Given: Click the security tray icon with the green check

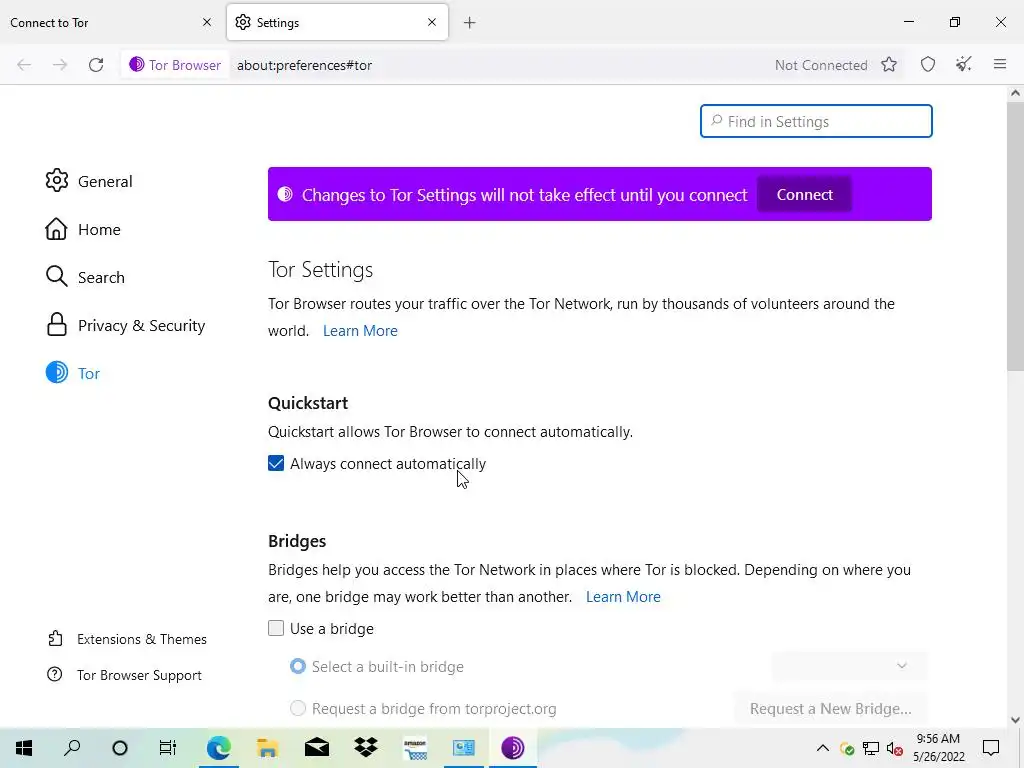Looking at the screenshot, I should tap(847, 748).
